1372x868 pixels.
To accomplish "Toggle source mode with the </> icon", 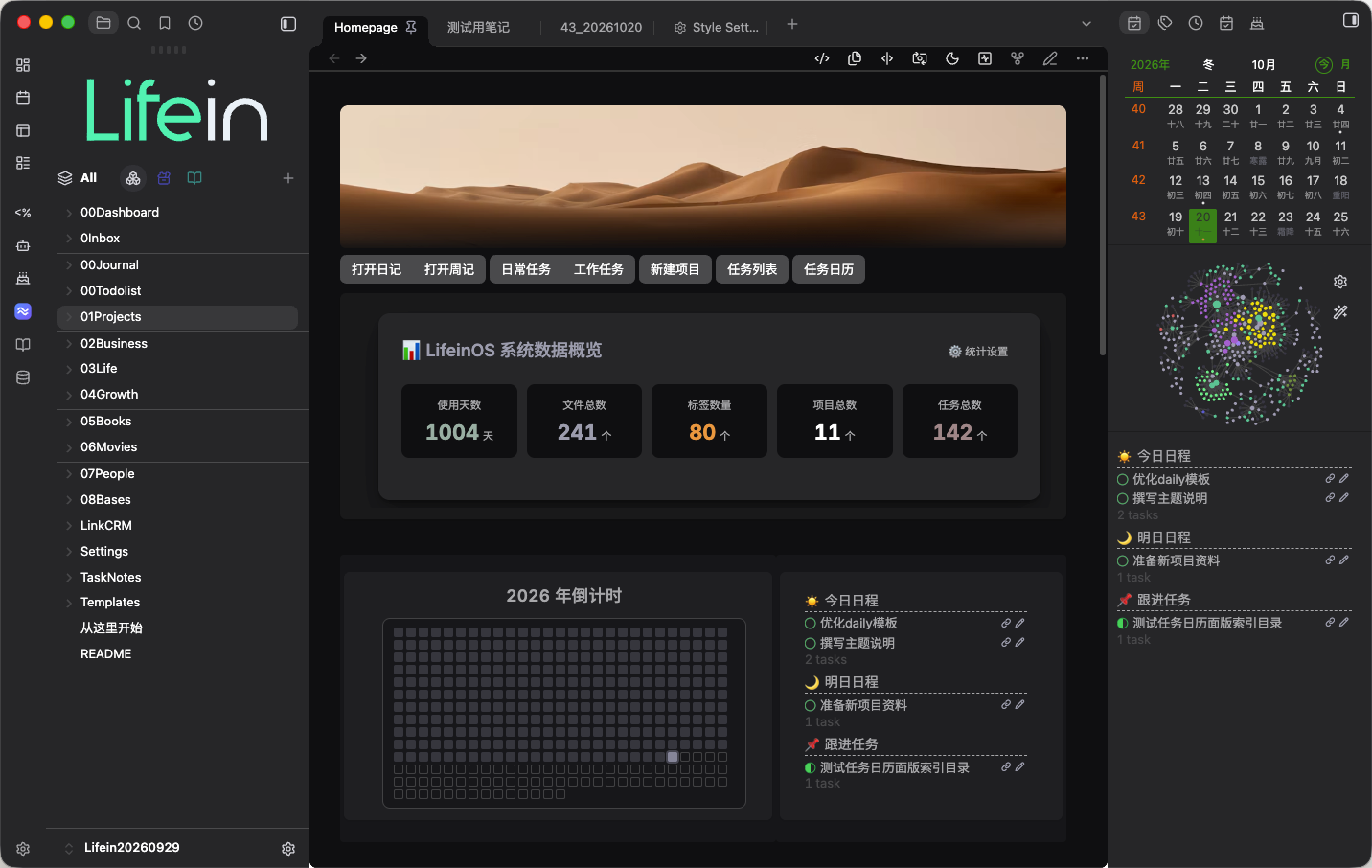I will [x=822, y=58].
